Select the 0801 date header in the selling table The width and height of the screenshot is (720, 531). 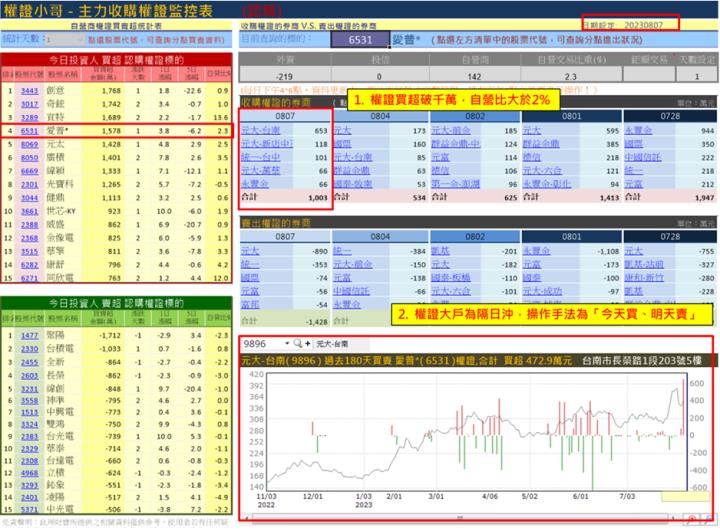pos(571,237)
